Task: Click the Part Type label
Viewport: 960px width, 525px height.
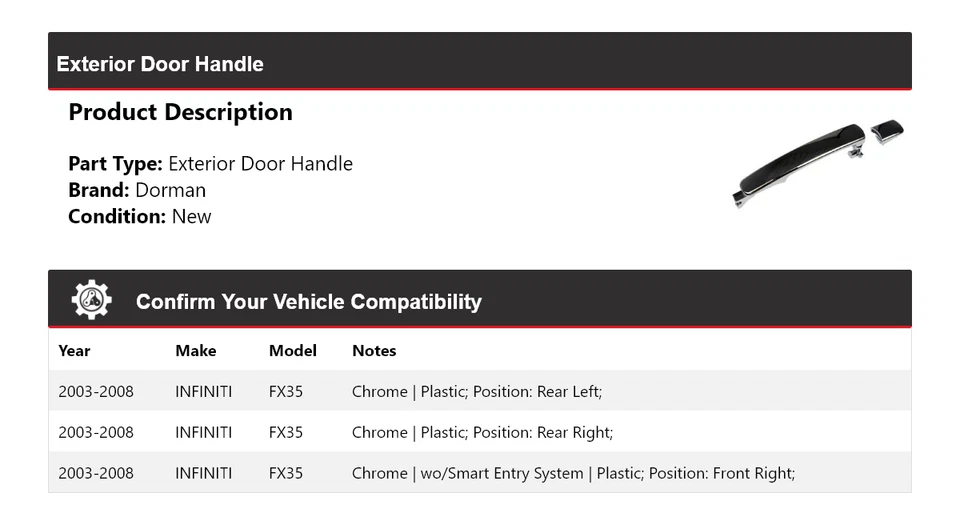Action: point(115,164)
